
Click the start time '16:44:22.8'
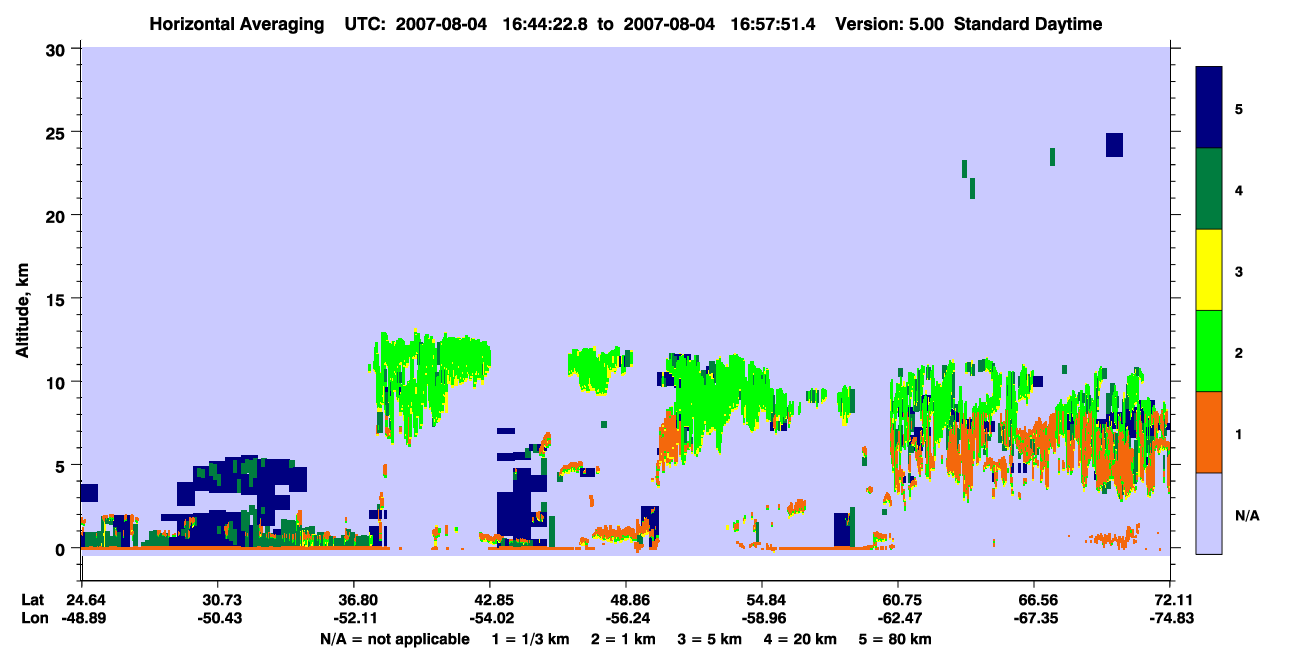pyautogui.click(x=545, y=24)
